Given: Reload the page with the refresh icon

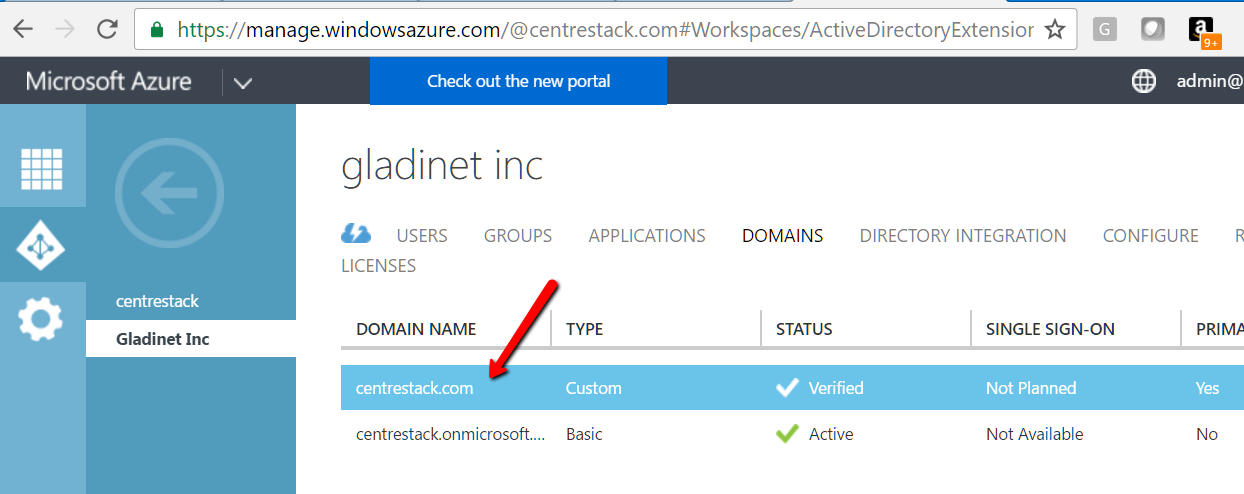Looking at the screenshot, I should click(107, 29).
